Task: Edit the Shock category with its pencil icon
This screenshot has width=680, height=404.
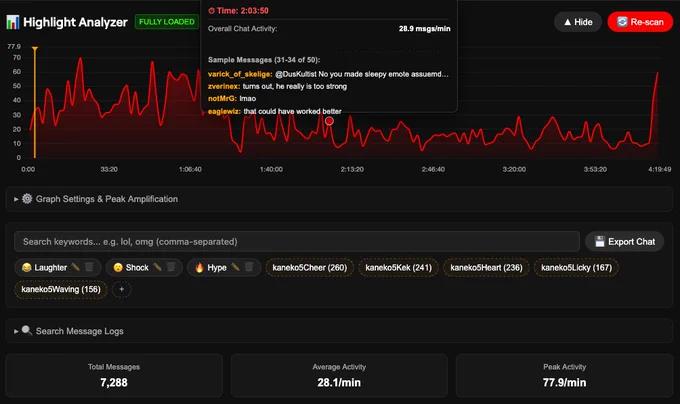Action: 157,267
